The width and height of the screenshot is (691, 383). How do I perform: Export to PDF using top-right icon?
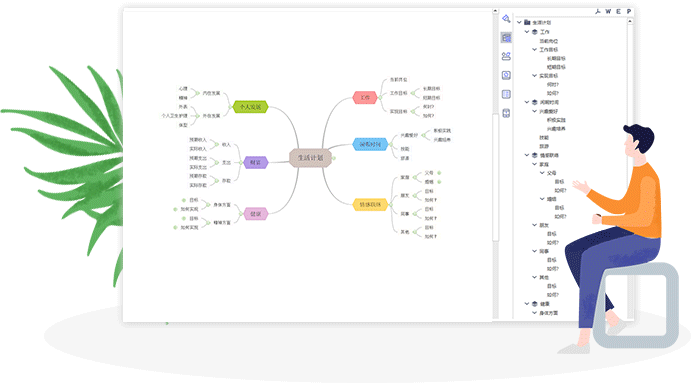tap(598, 11)
